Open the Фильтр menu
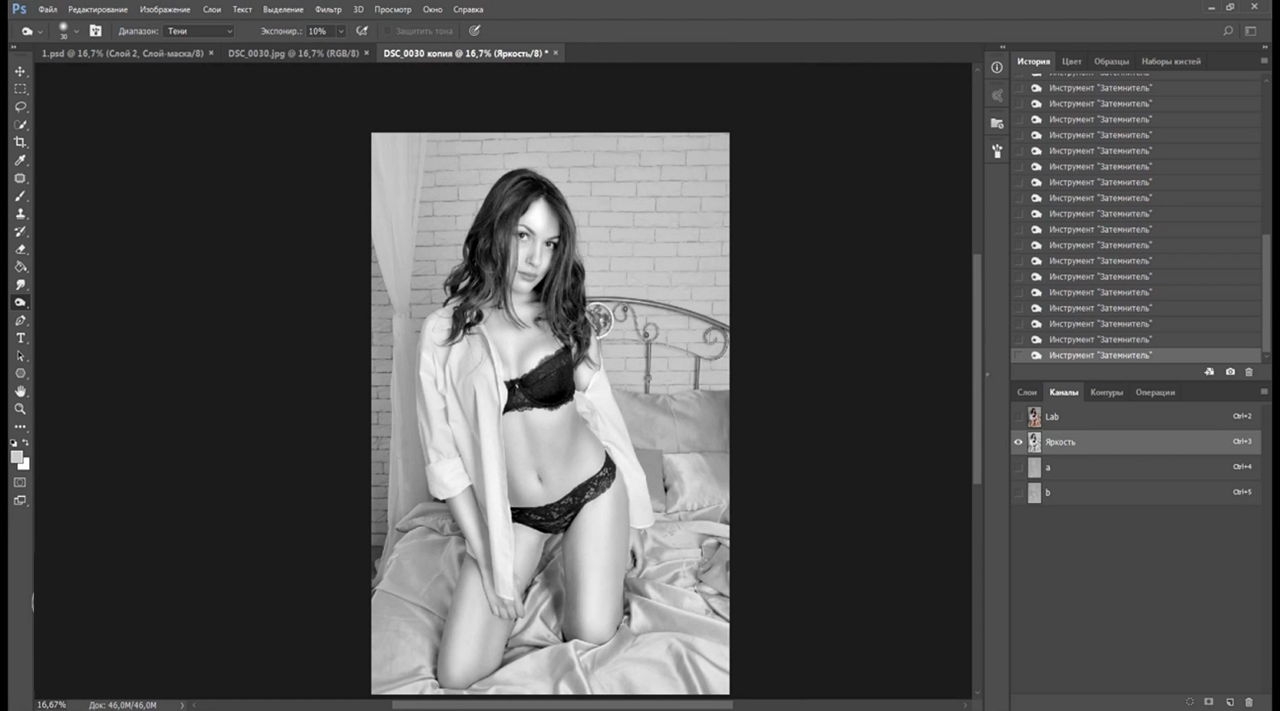Image resolution: width=1280 pixels, height=711 pixels. 328,9
